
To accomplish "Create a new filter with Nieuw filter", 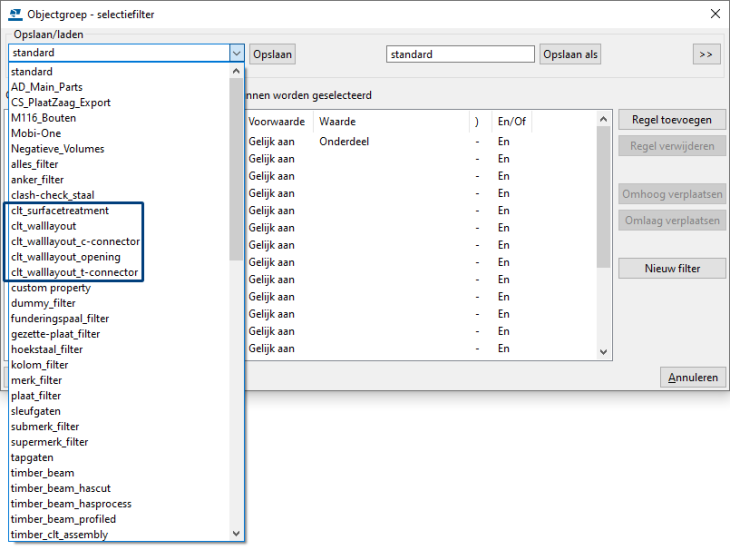I will pos(671,268).
